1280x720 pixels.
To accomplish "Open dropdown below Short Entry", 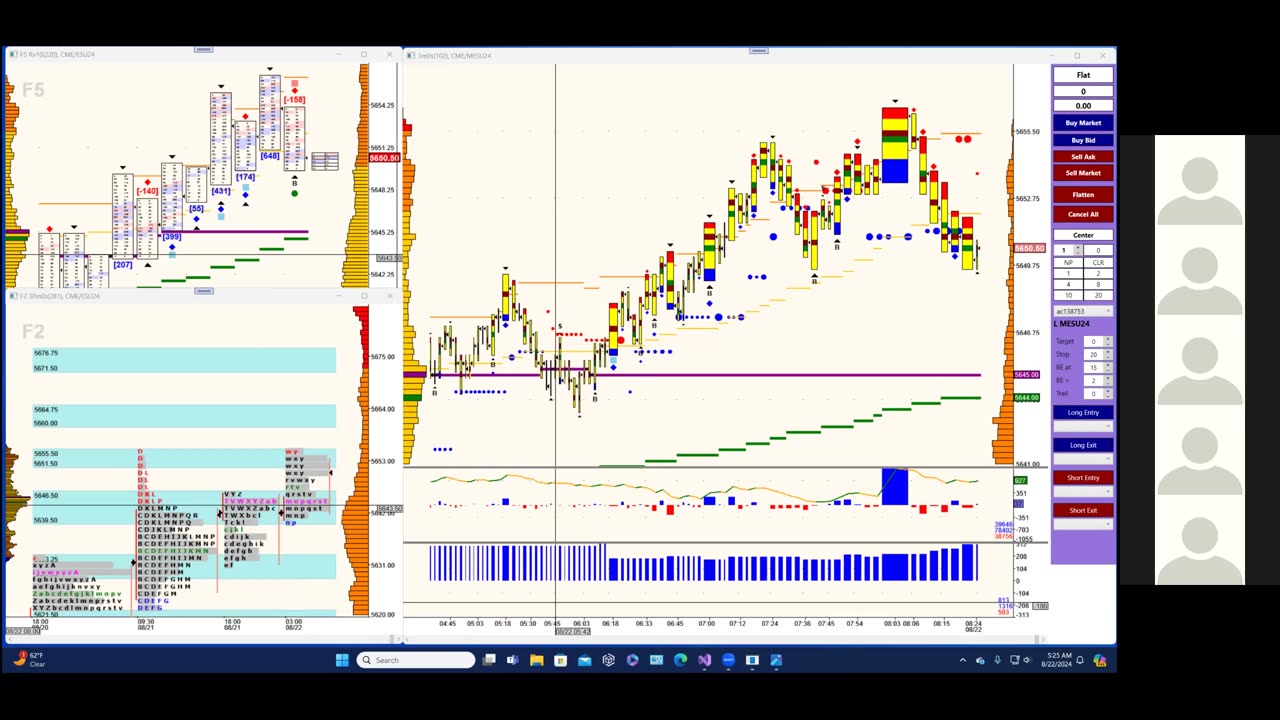I will tap(1083, 491).
